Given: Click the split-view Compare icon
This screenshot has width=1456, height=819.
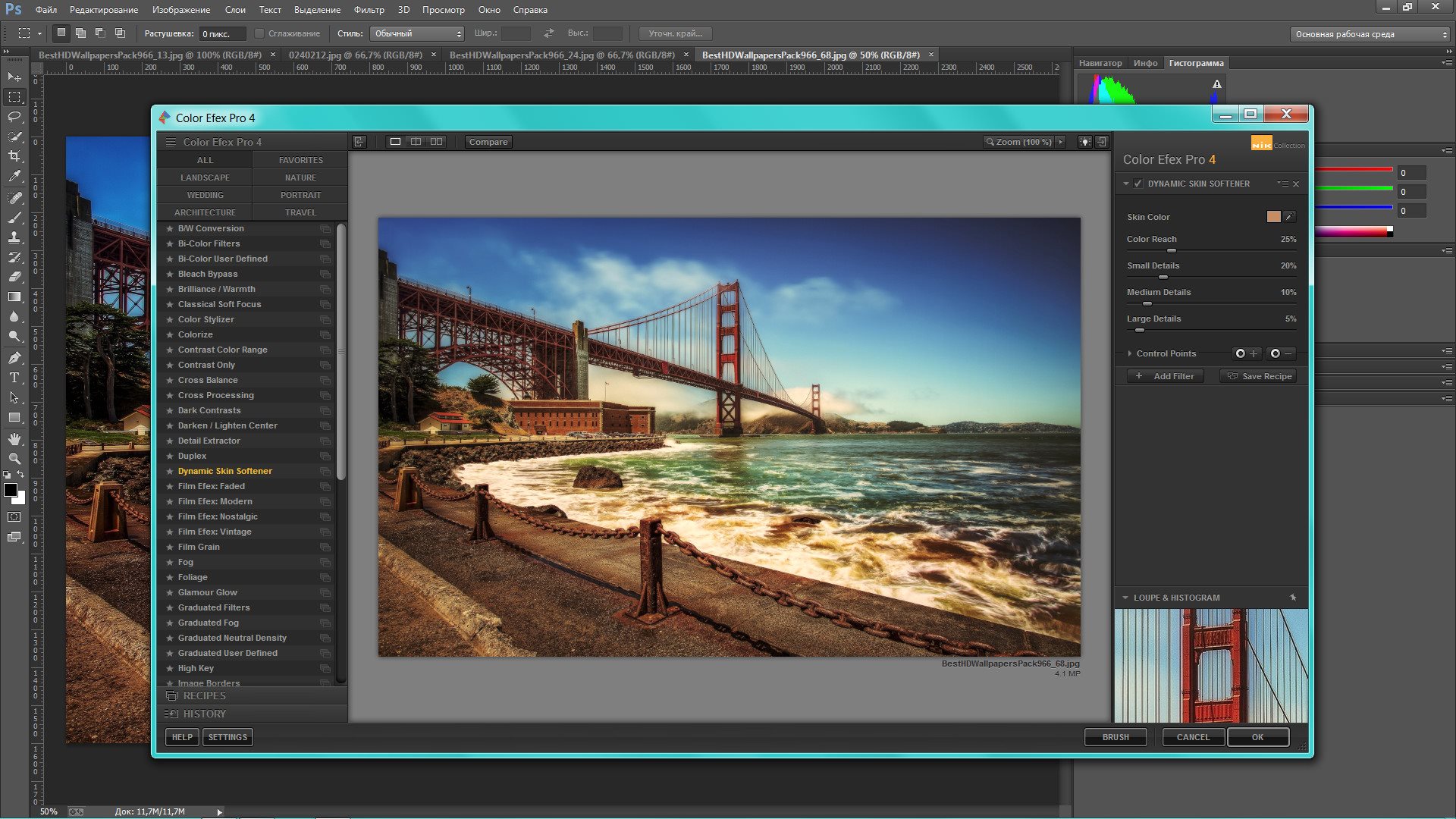Looking at the screenshot, I should click(x=416, y=141).
